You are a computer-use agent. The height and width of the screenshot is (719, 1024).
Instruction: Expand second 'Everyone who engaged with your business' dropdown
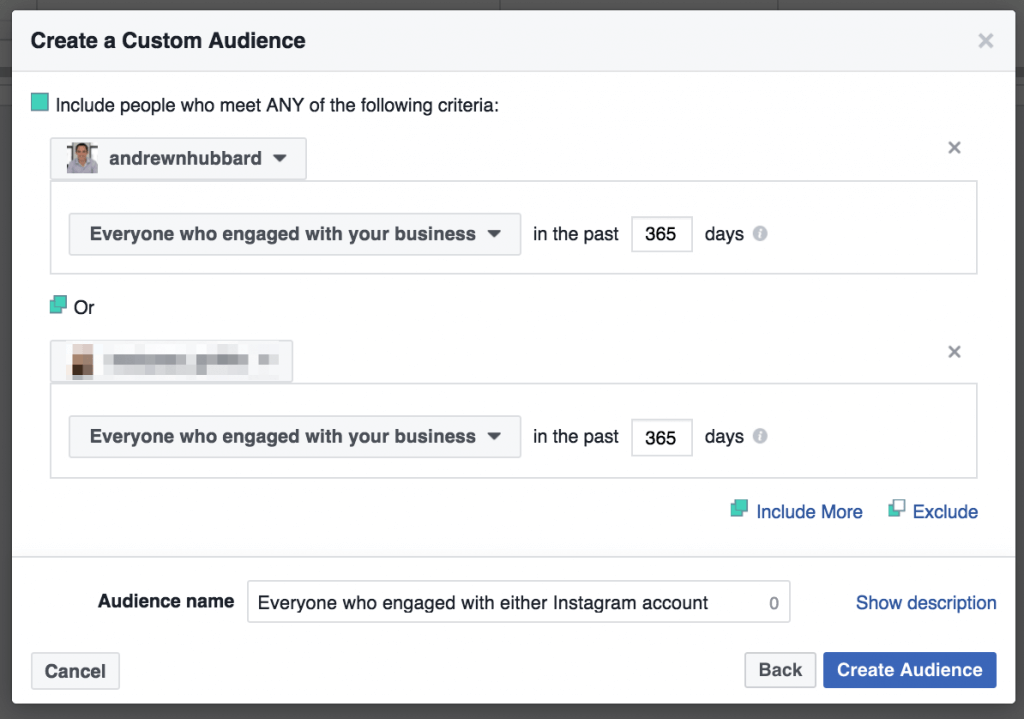294,437
